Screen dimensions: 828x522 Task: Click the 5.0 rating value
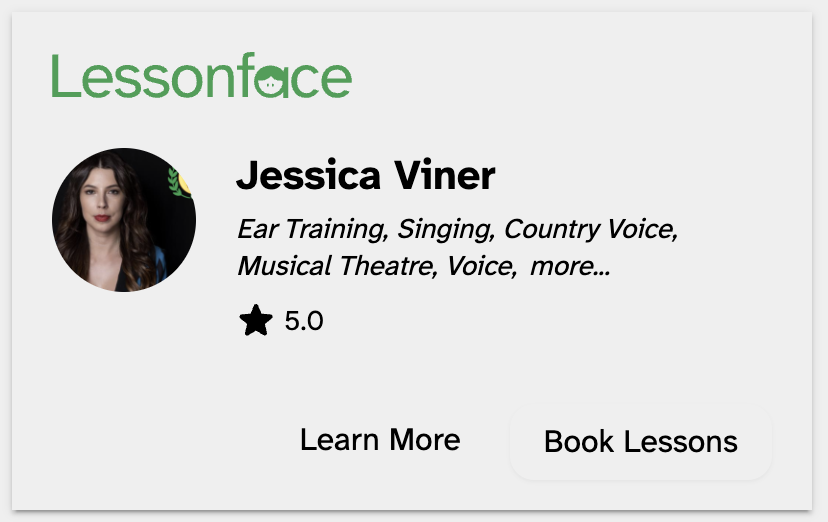(x=304, y=321)
